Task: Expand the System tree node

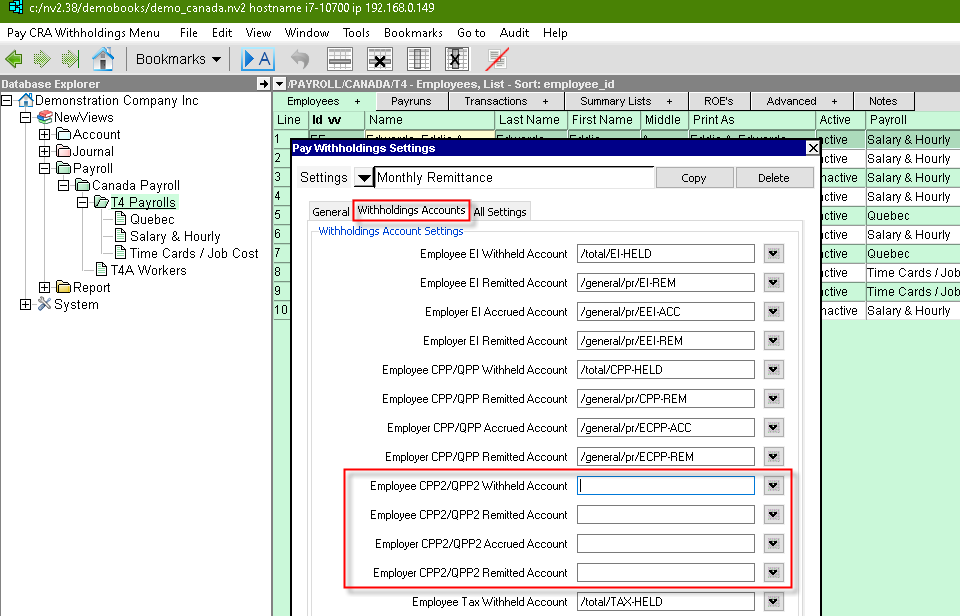Action: click(x=26, y=305)
